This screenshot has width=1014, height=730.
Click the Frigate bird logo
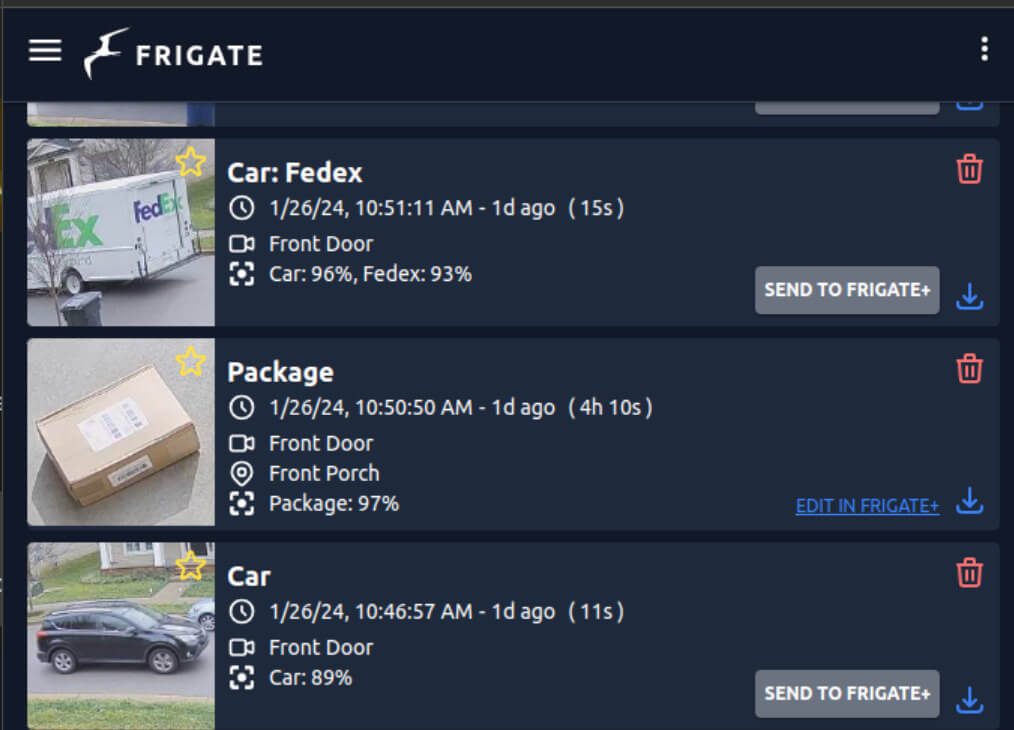coord(106,53)
